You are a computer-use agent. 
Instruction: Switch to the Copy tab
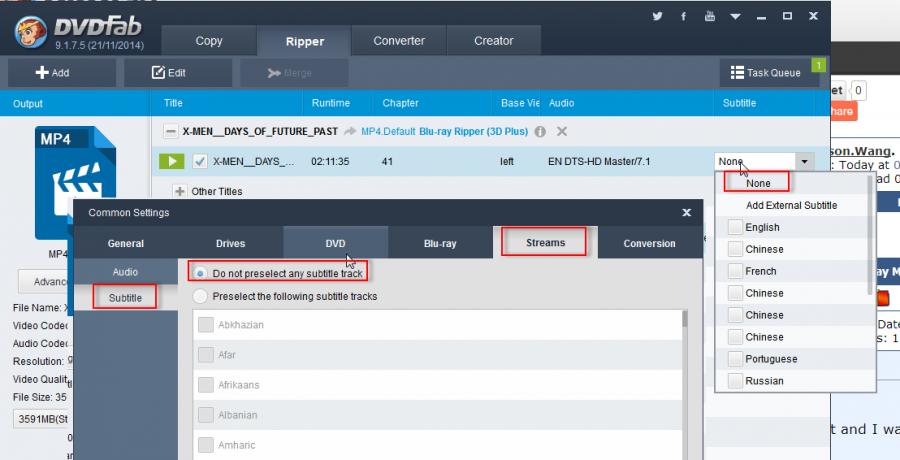tap(208, 41)
